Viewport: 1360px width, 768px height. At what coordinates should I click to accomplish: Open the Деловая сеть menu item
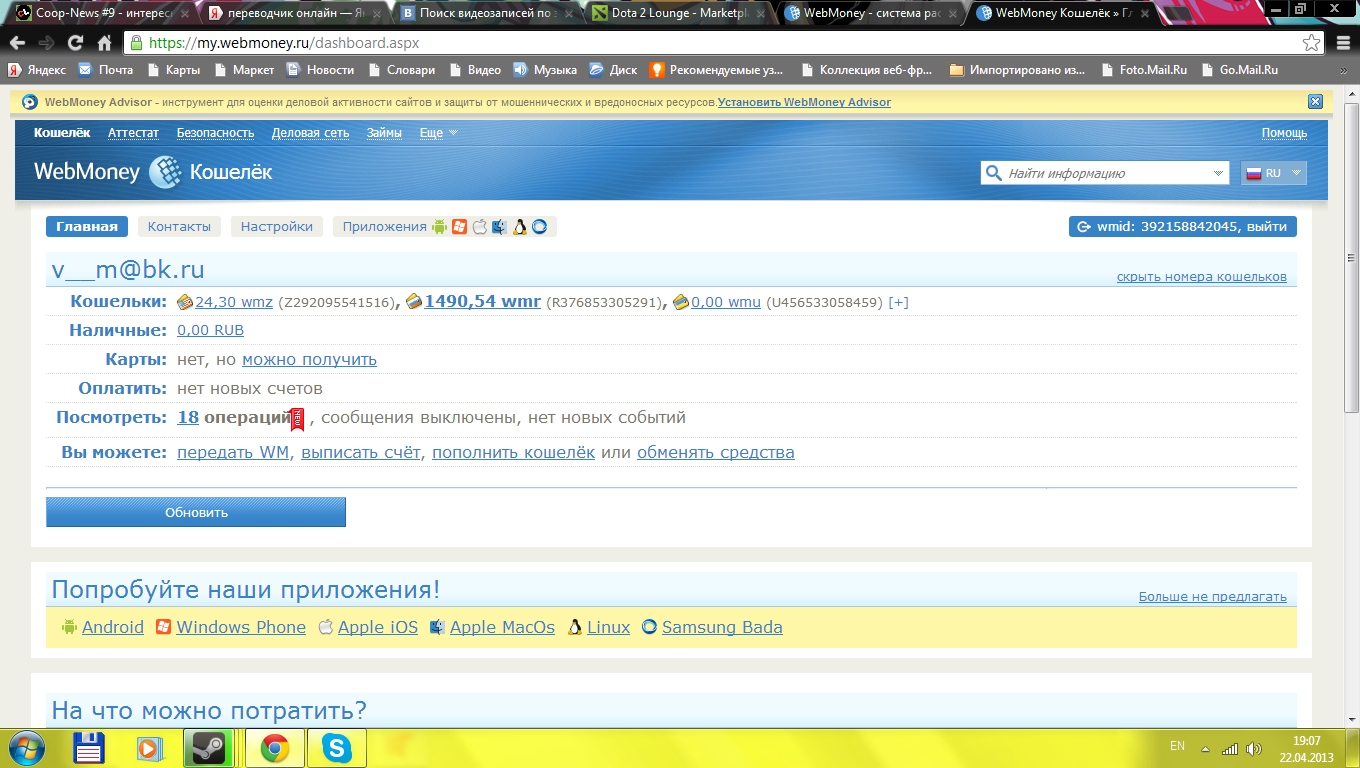tap(310, 132)
